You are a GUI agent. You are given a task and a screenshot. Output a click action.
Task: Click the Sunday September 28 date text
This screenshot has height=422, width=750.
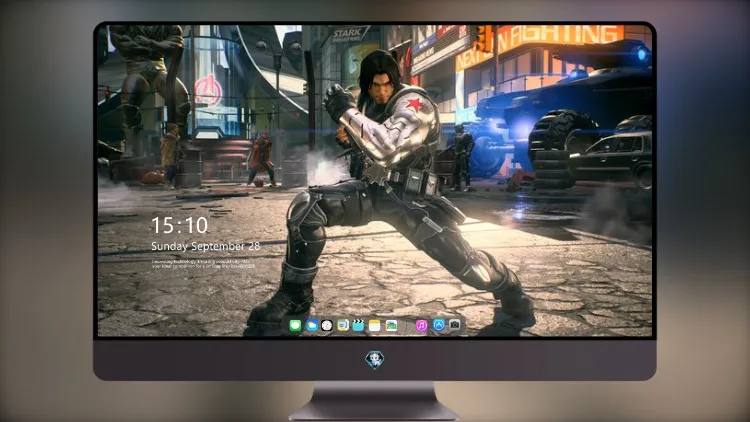coord(206,246)
